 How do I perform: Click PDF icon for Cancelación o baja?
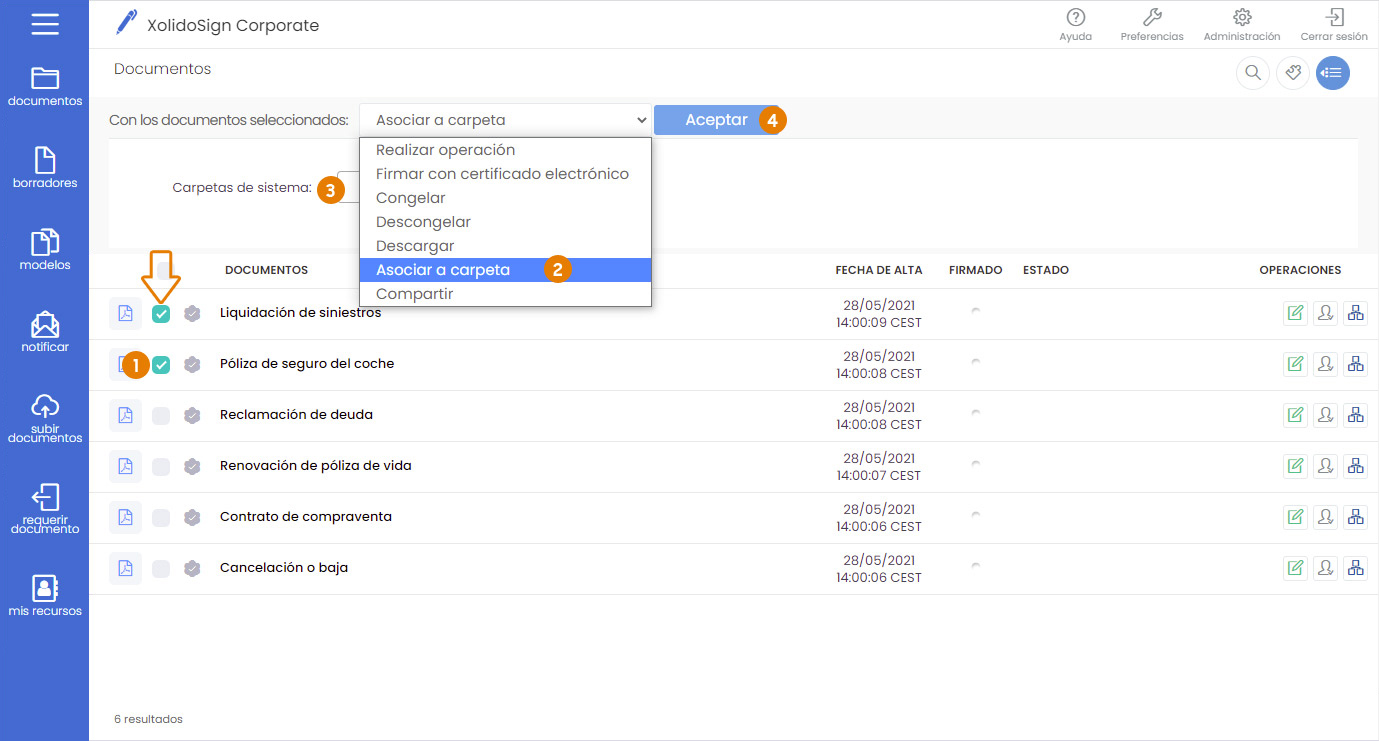click(125, 568)
